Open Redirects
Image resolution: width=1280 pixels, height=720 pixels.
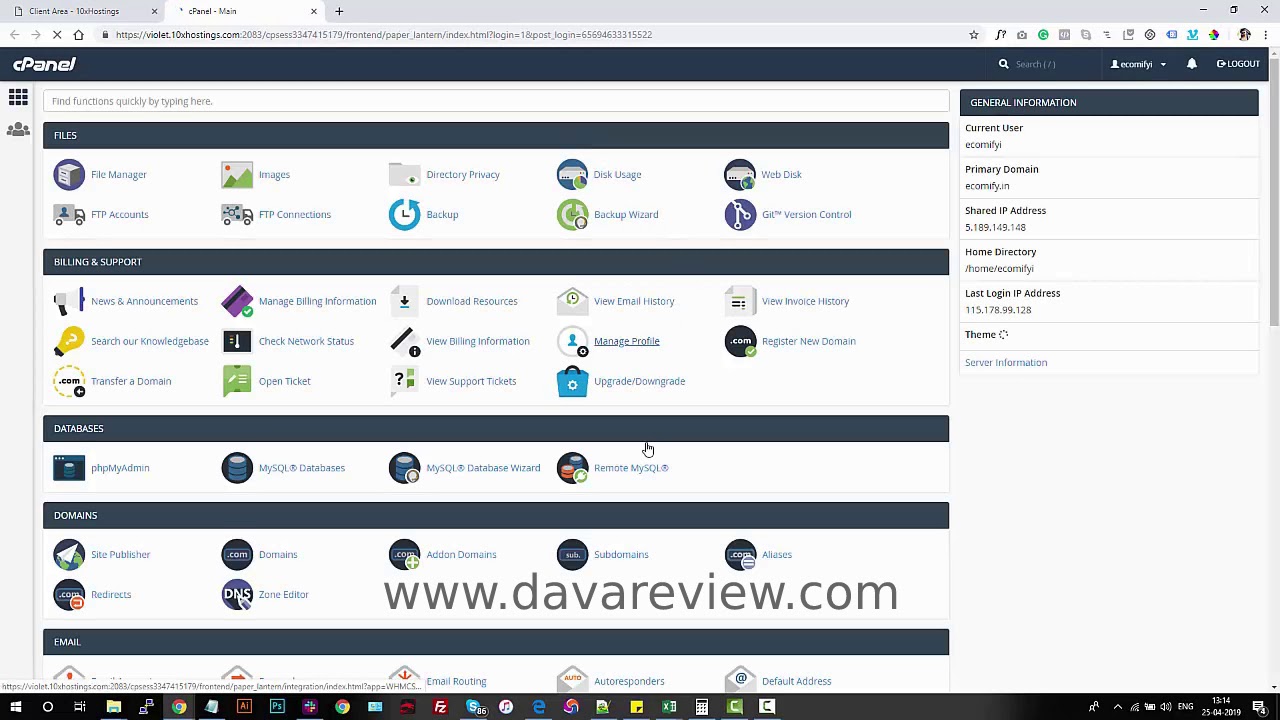(x=111, y=594)
